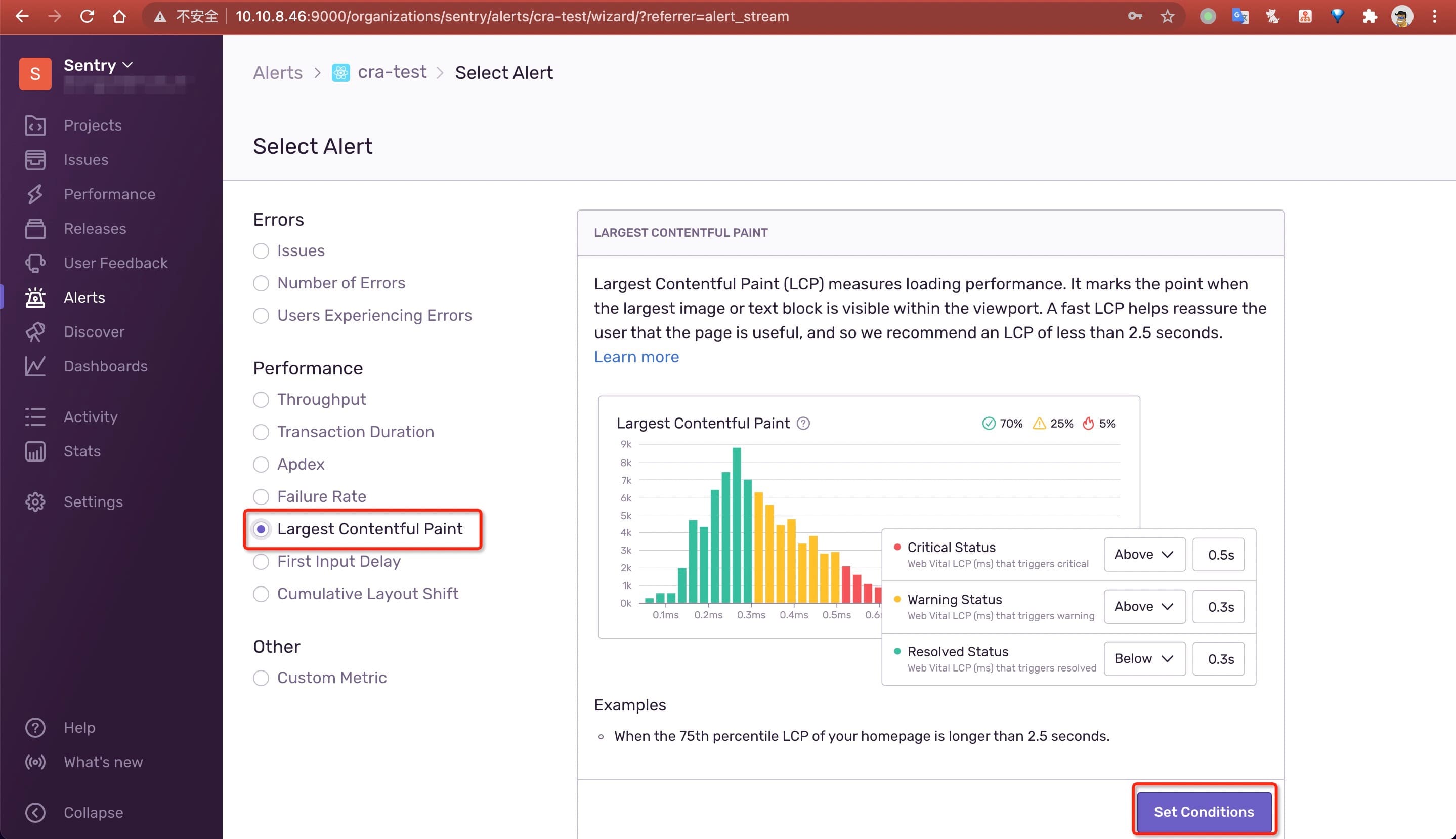Select the Number of Errors radio button
The height and width of the screenshot is (839, 1456).
[261, 283]
